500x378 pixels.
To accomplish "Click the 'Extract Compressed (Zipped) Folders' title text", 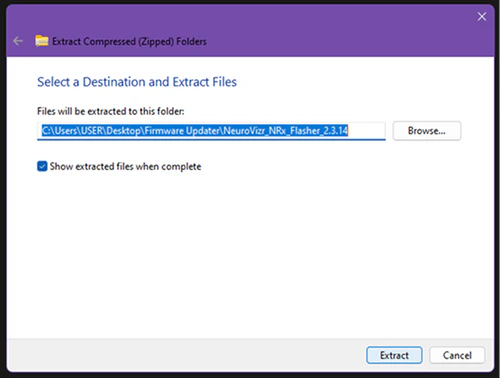I will coord(129,41).
